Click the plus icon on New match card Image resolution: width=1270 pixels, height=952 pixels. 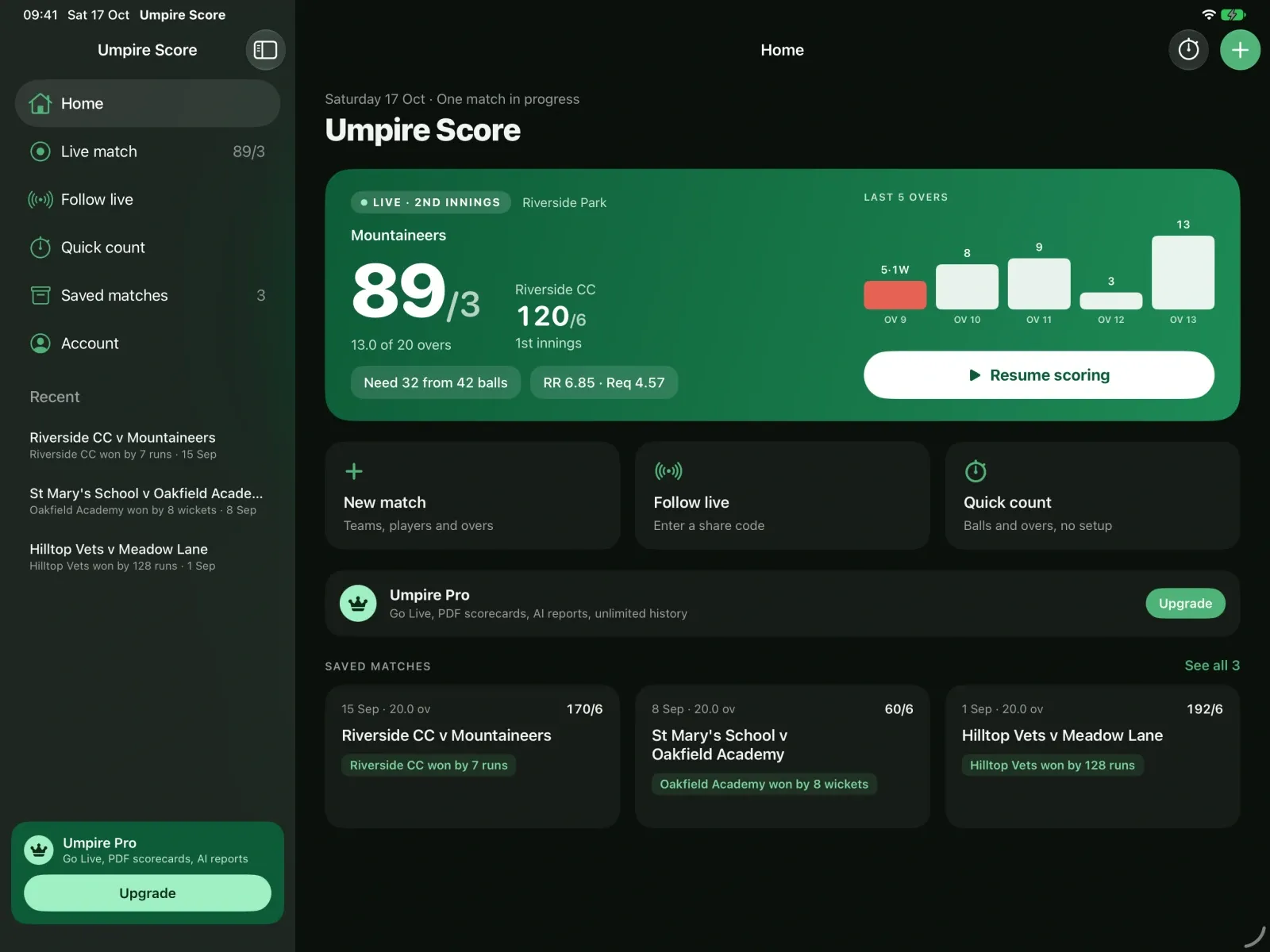354,471
